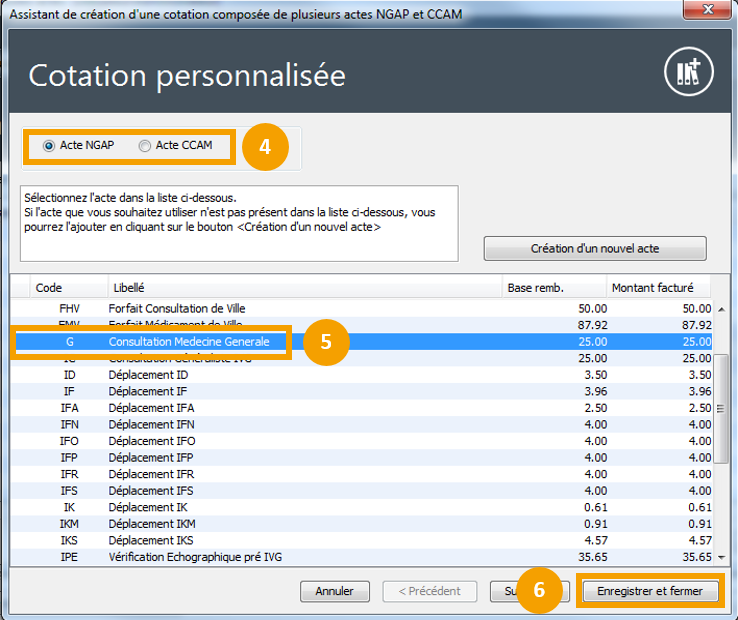Select the Déplacement IKM row
Viewport: 738px width, 620px height.
361,524
